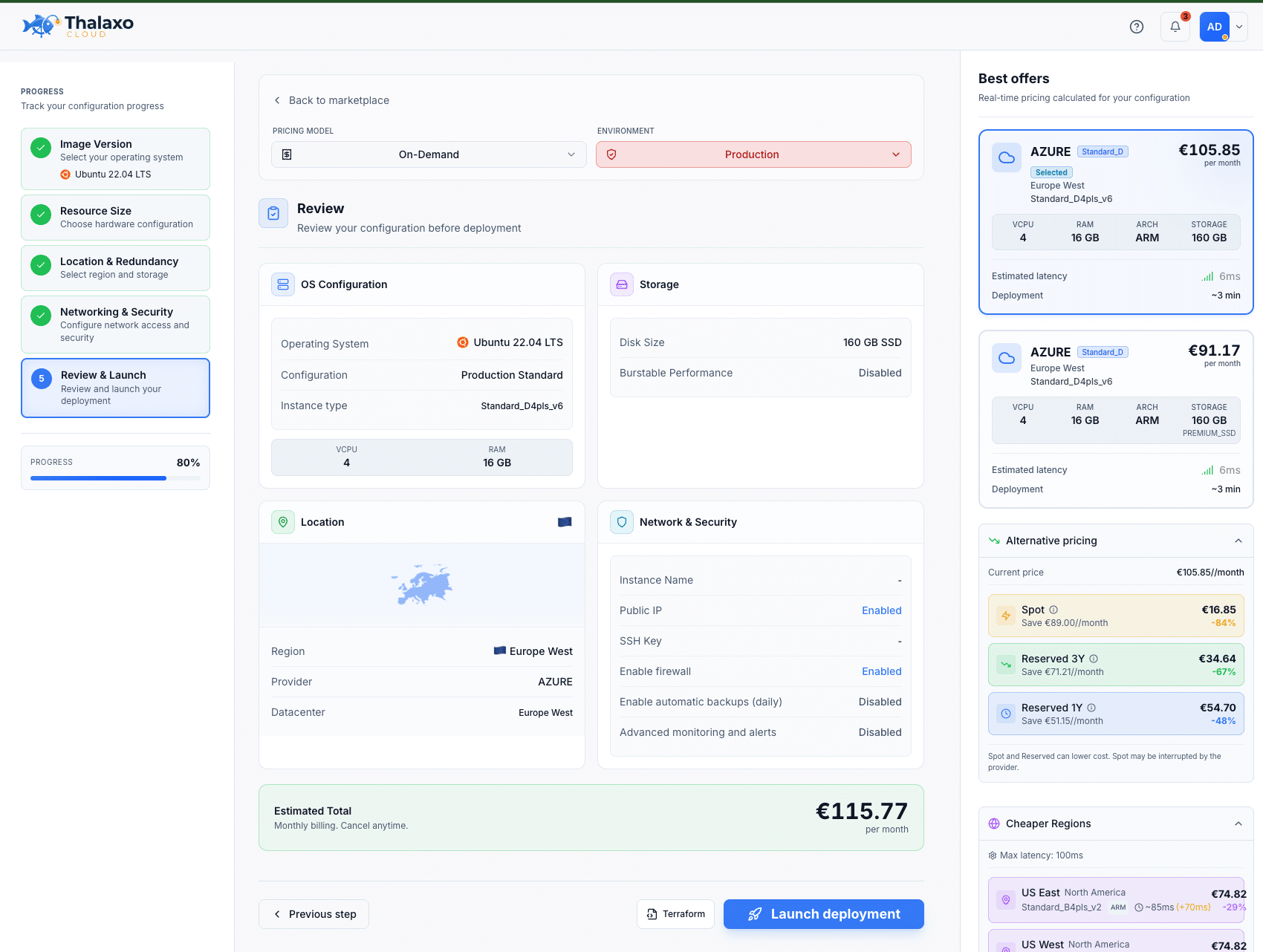The height and width of the screenshot is (952, 1263).
Task: Click the AD user avatar
Action: pyautogui.click(x=1215, y=27)
